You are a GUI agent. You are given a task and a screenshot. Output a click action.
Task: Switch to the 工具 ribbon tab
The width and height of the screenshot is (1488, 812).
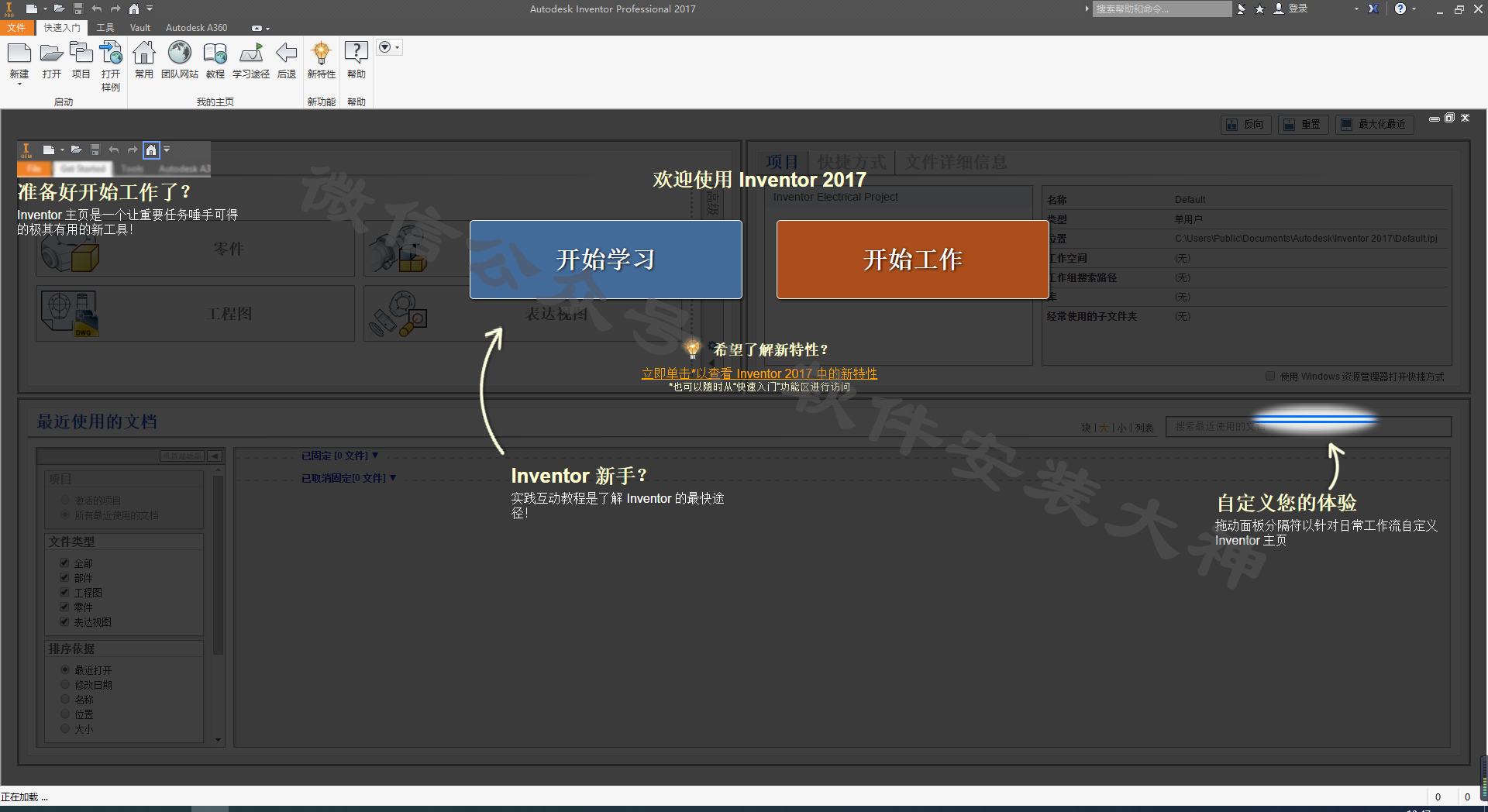105,28
